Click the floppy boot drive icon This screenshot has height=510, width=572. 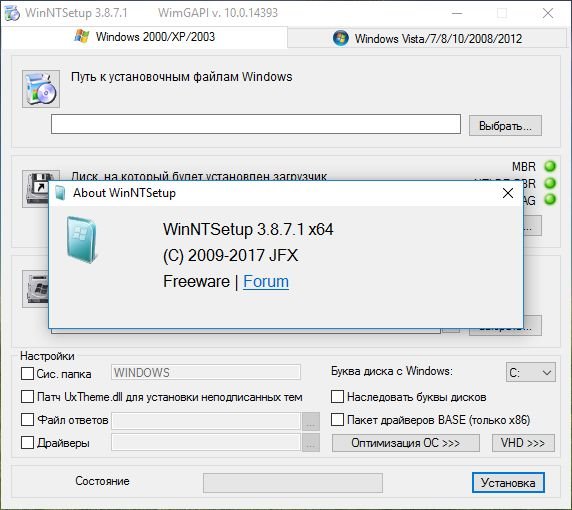(35, 189)
